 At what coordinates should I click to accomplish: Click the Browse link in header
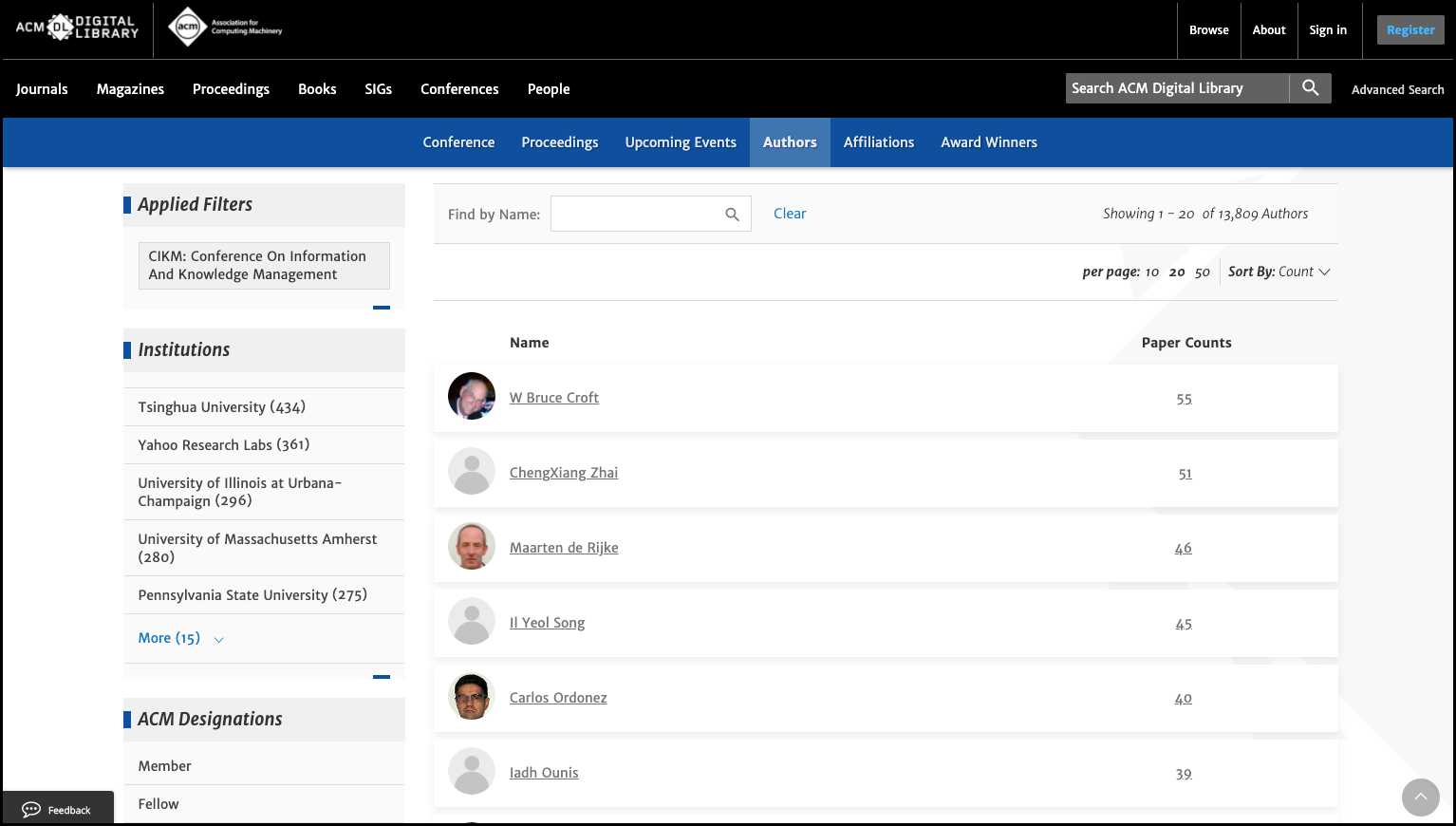tap(1208, 29)
